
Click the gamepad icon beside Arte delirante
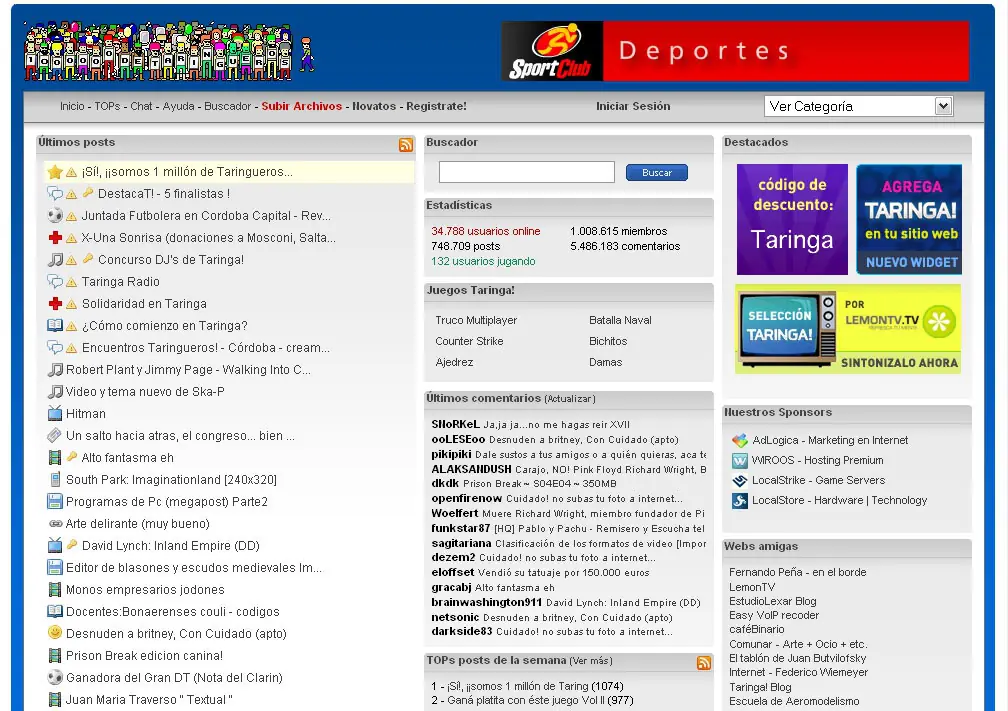55,523
